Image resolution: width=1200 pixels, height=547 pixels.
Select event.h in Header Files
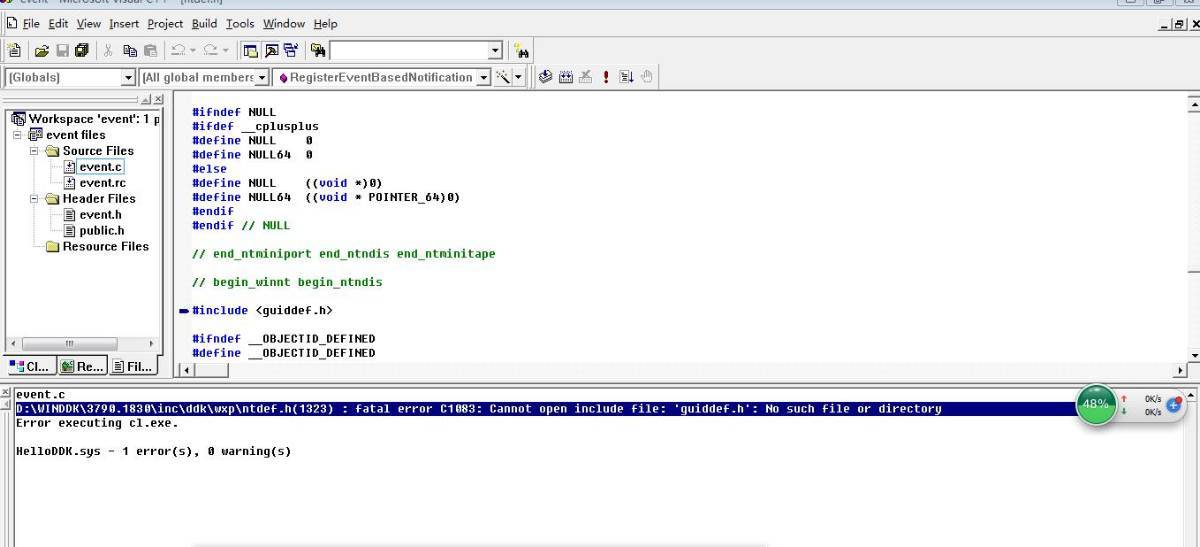click(100, 215)
